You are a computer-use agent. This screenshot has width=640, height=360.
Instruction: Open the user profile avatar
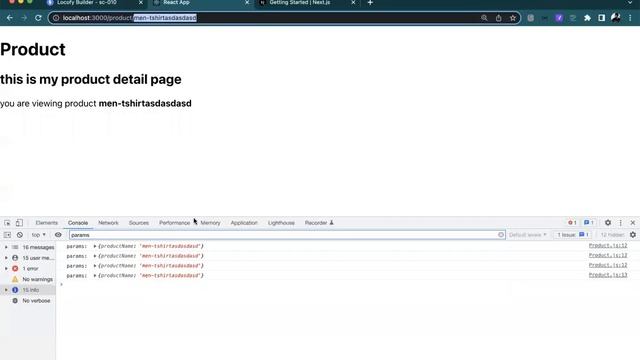click(616, 18)
